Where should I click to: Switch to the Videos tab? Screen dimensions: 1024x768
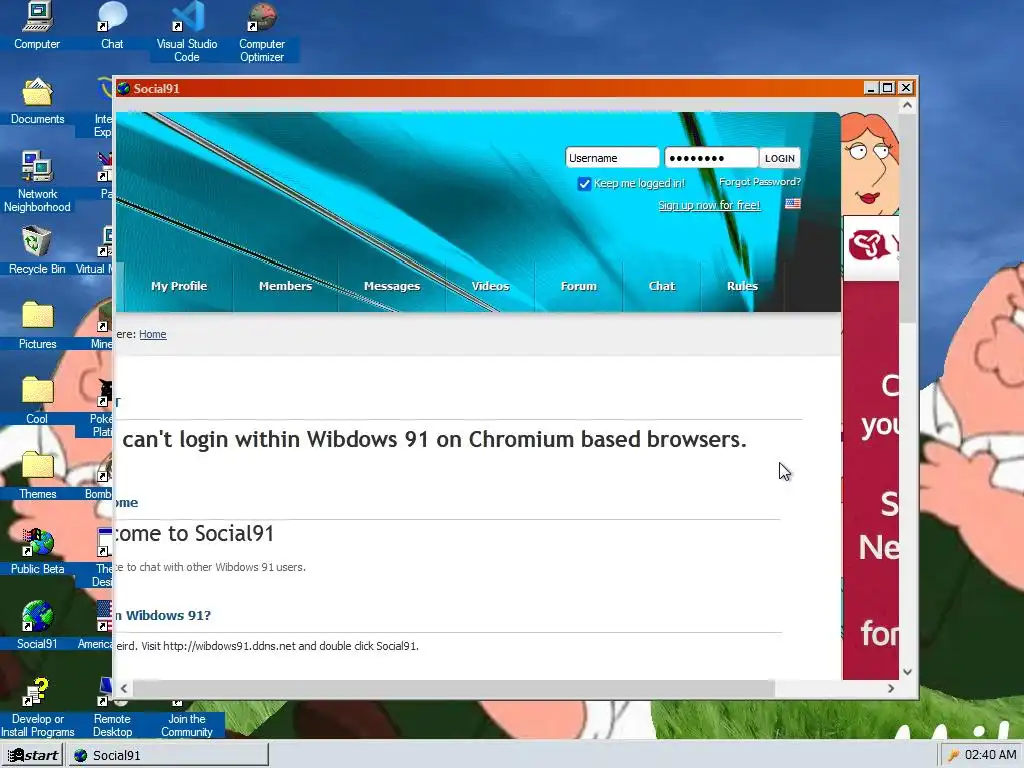click(x=490, y=286)
